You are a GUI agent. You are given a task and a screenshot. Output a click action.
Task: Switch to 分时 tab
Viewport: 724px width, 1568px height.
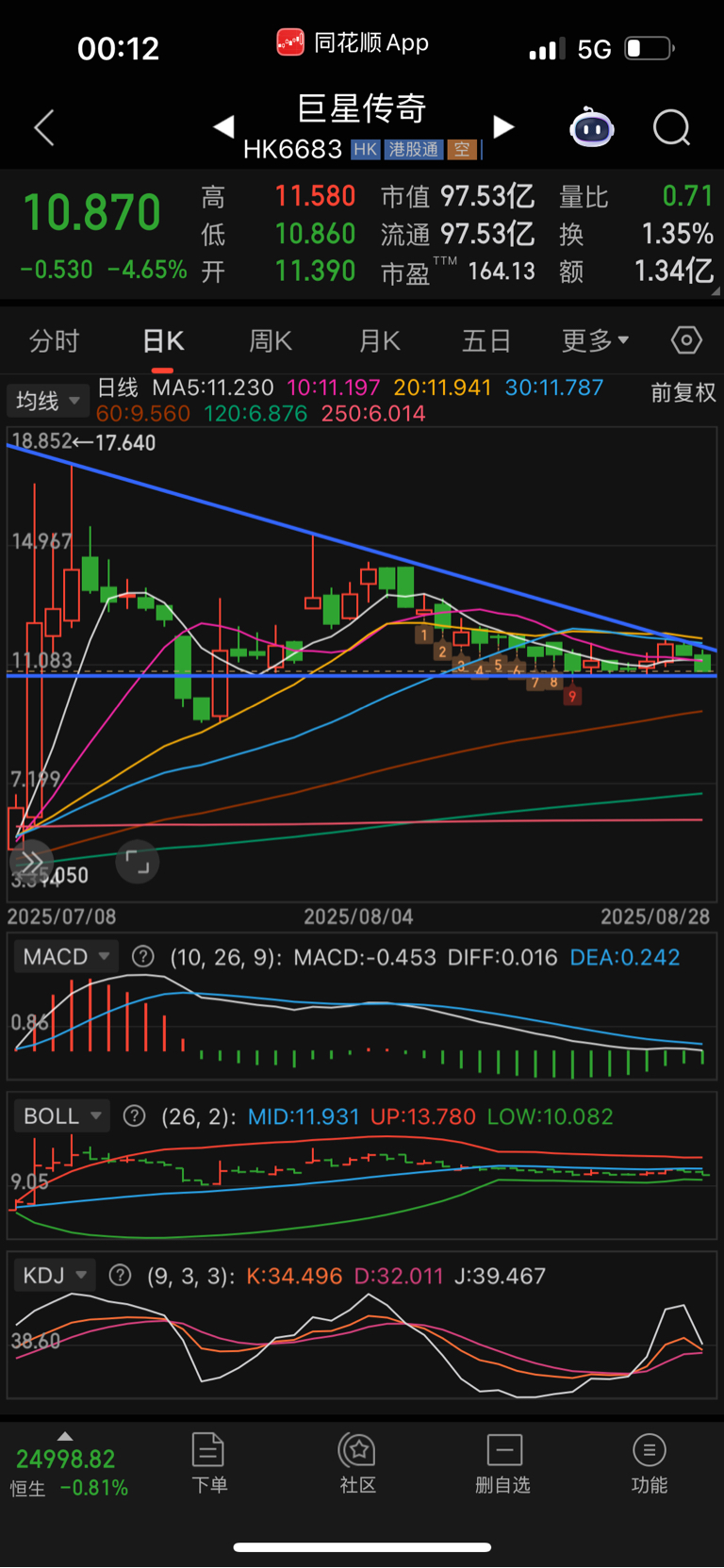click(x=55, y=340)
